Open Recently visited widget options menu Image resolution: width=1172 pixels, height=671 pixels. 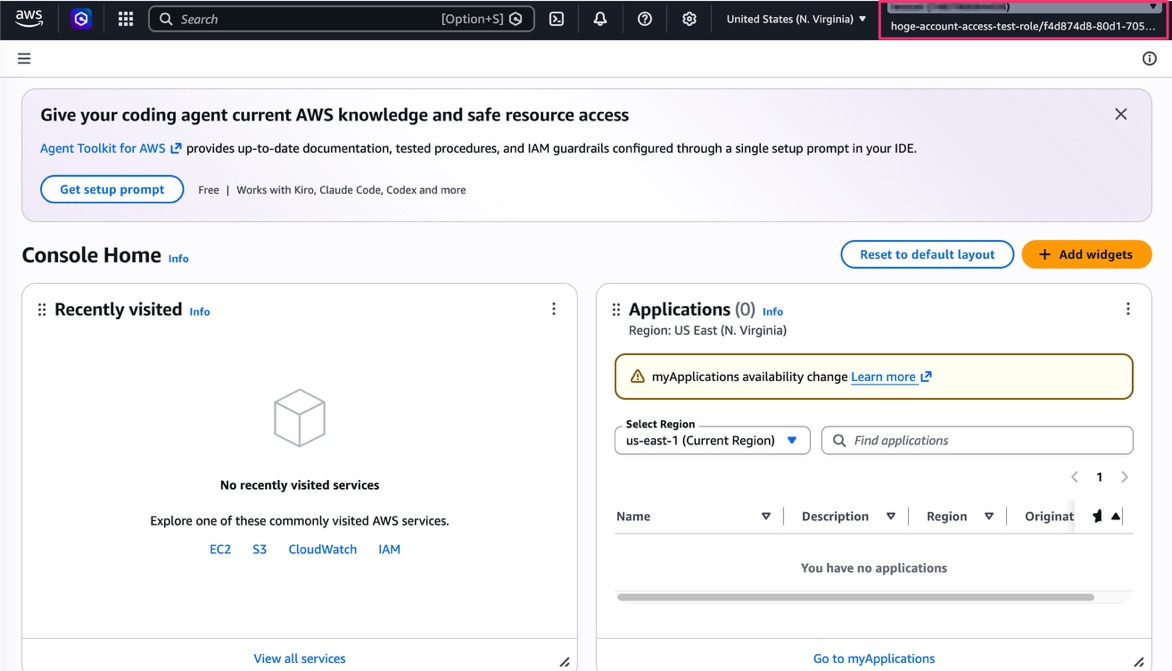click(554, 309)
